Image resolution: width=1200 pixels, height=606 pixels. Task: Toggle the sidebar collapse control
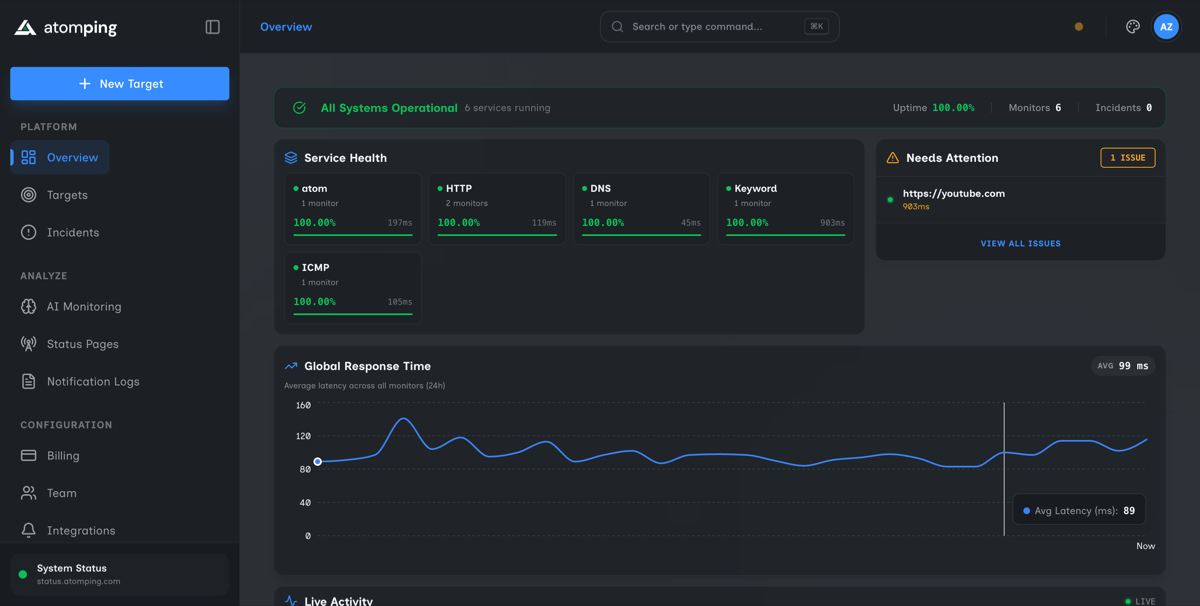click(x=212, y=26)
